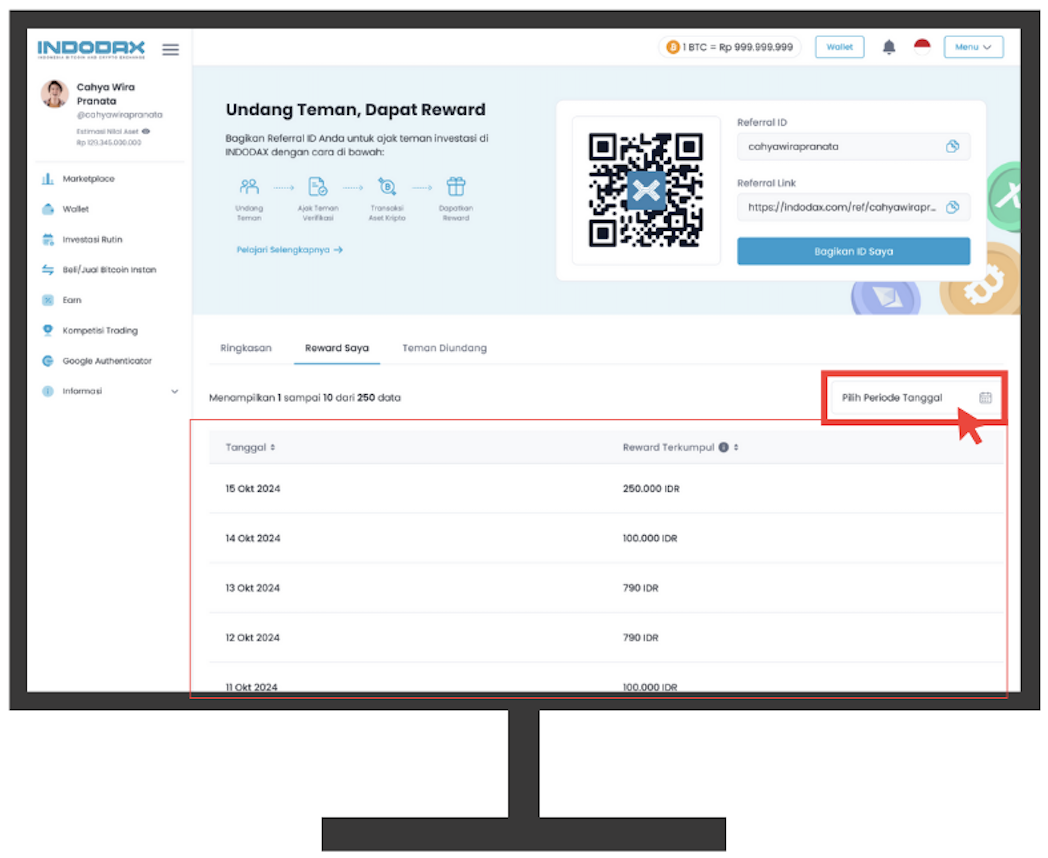Click the Pilih Periode Tanggal date field
This screenshot has width=1048, height=858.
tap(914, 398)
